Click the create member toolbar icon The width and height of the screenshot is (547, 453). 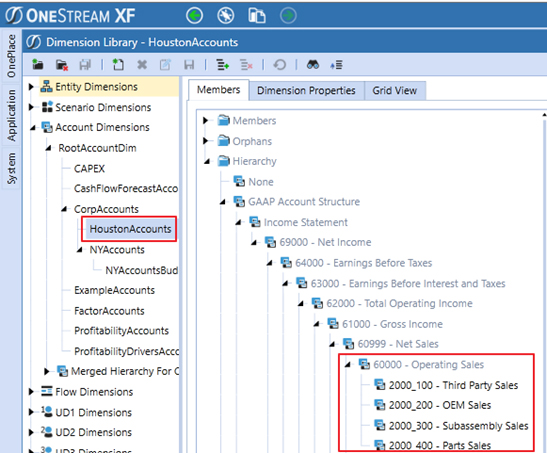pyautogui.click(x=118, y=65)
